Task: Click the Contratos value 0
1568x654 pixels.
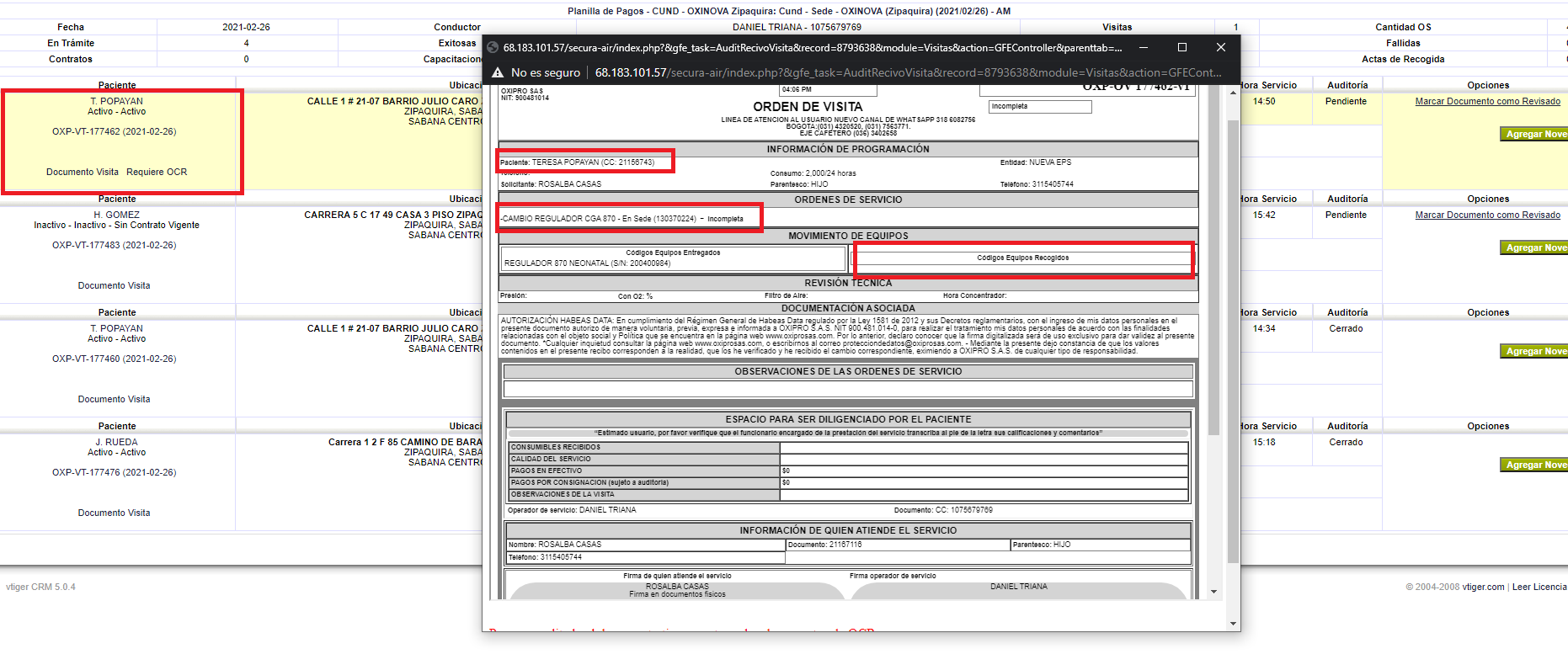Action: pyautogui.click(x=246, y=59)
